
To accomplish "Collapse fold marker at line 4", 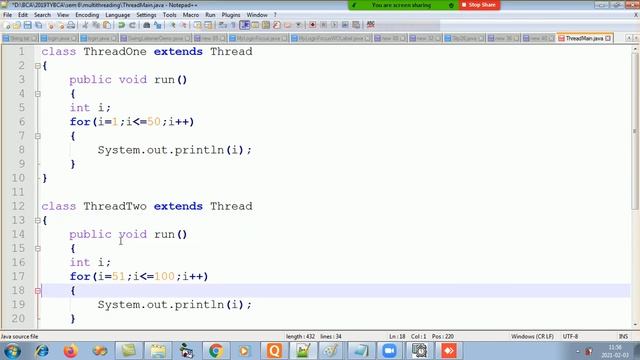I will 38,93.
